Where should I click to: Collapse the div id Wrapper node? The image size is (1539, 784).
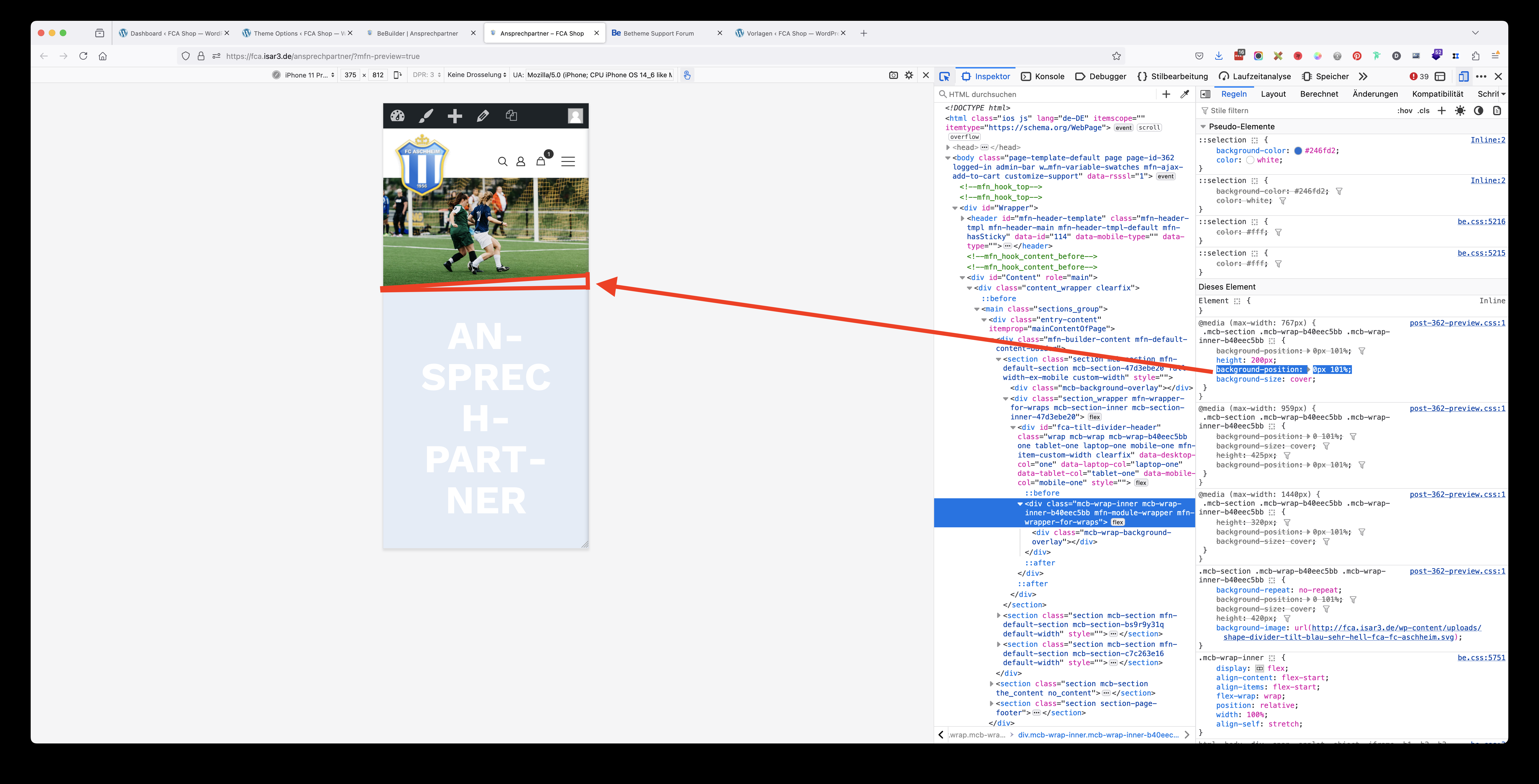pos(955,208)
